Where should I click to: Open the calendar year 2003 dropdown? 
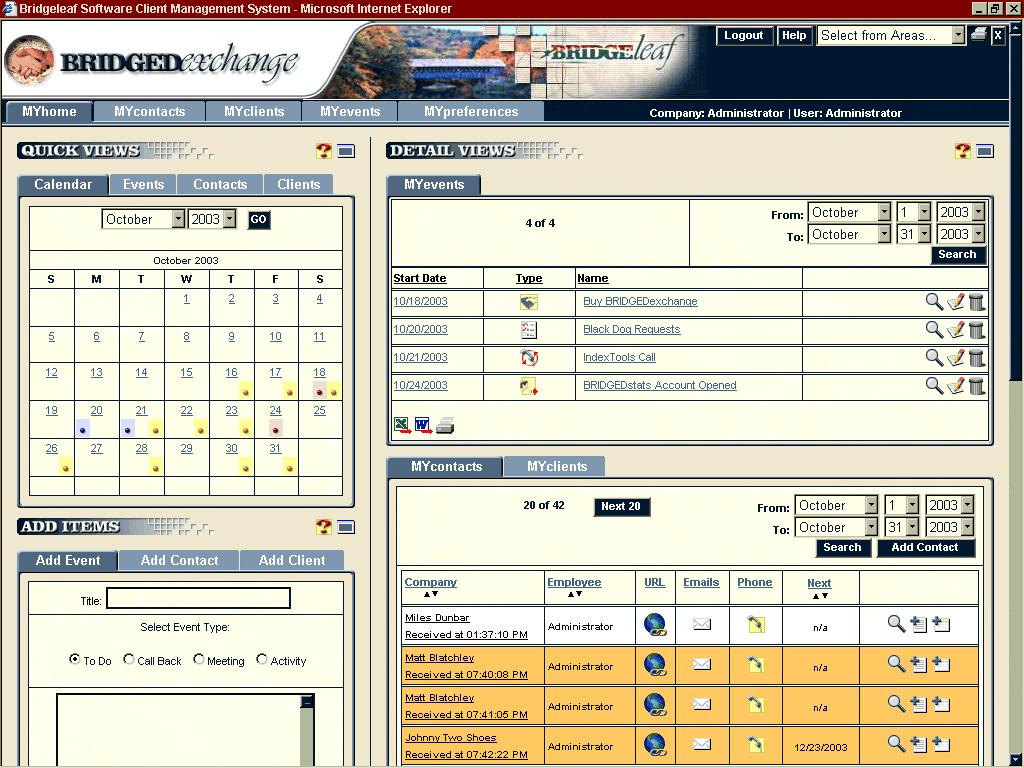(x=212, y=219)
